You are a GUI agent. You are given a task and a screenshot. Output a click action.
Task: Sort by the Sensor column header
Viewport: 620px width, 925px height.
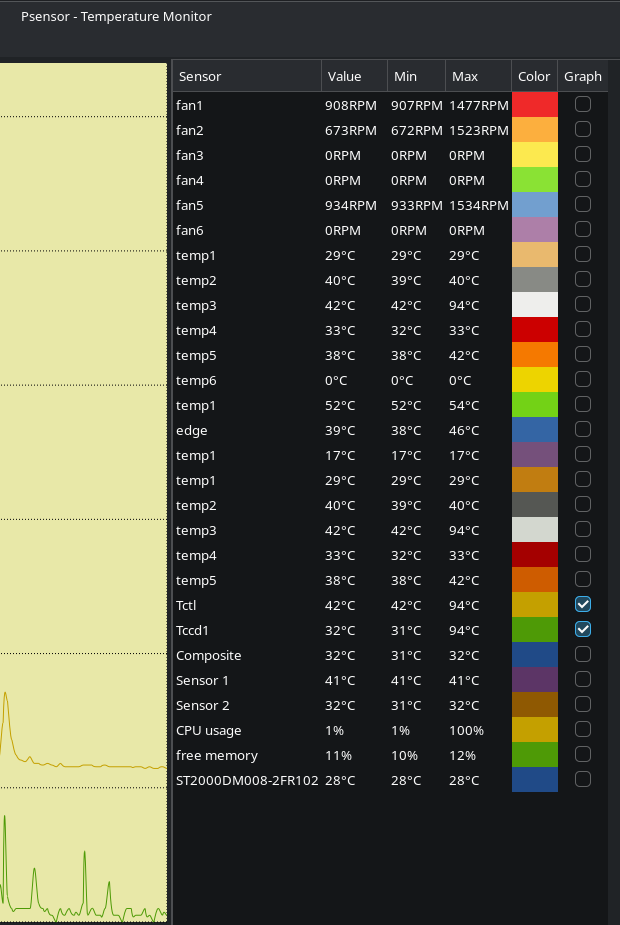(x=247, y=76)
